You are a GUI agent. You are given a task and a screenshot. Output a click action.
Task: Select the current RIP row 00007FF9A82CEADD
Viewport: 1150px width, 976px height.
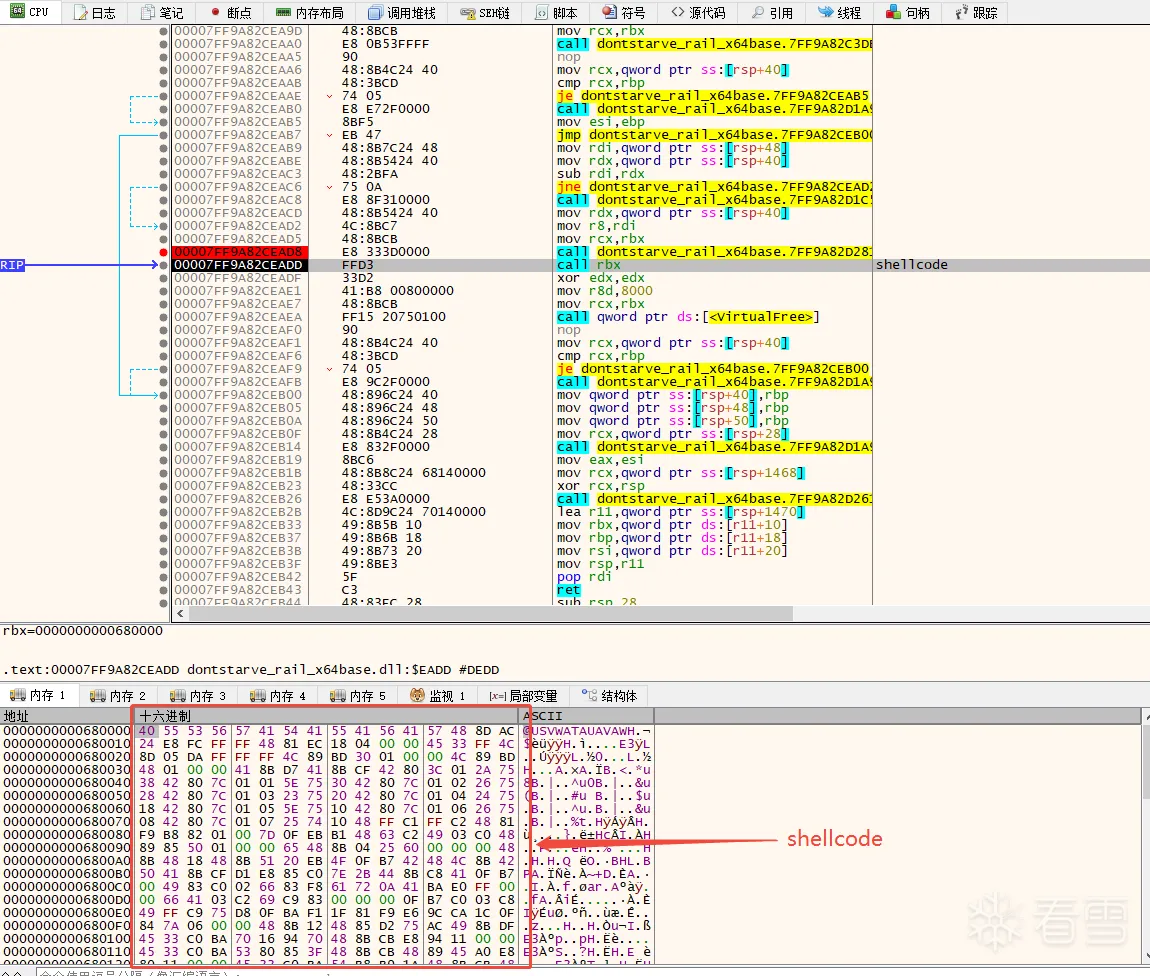coord(238,265)
